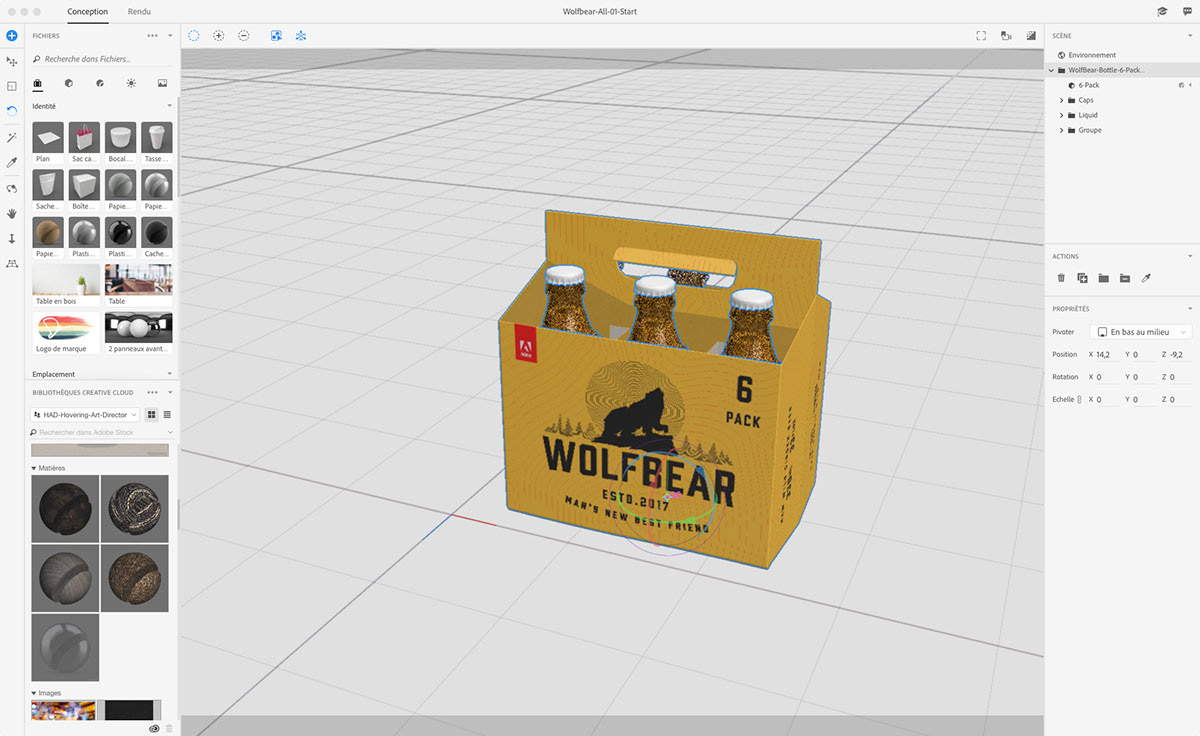This screenshot has width=1200, height=736.
Task: Select the camera orbit tool
Action: [12, 188]
